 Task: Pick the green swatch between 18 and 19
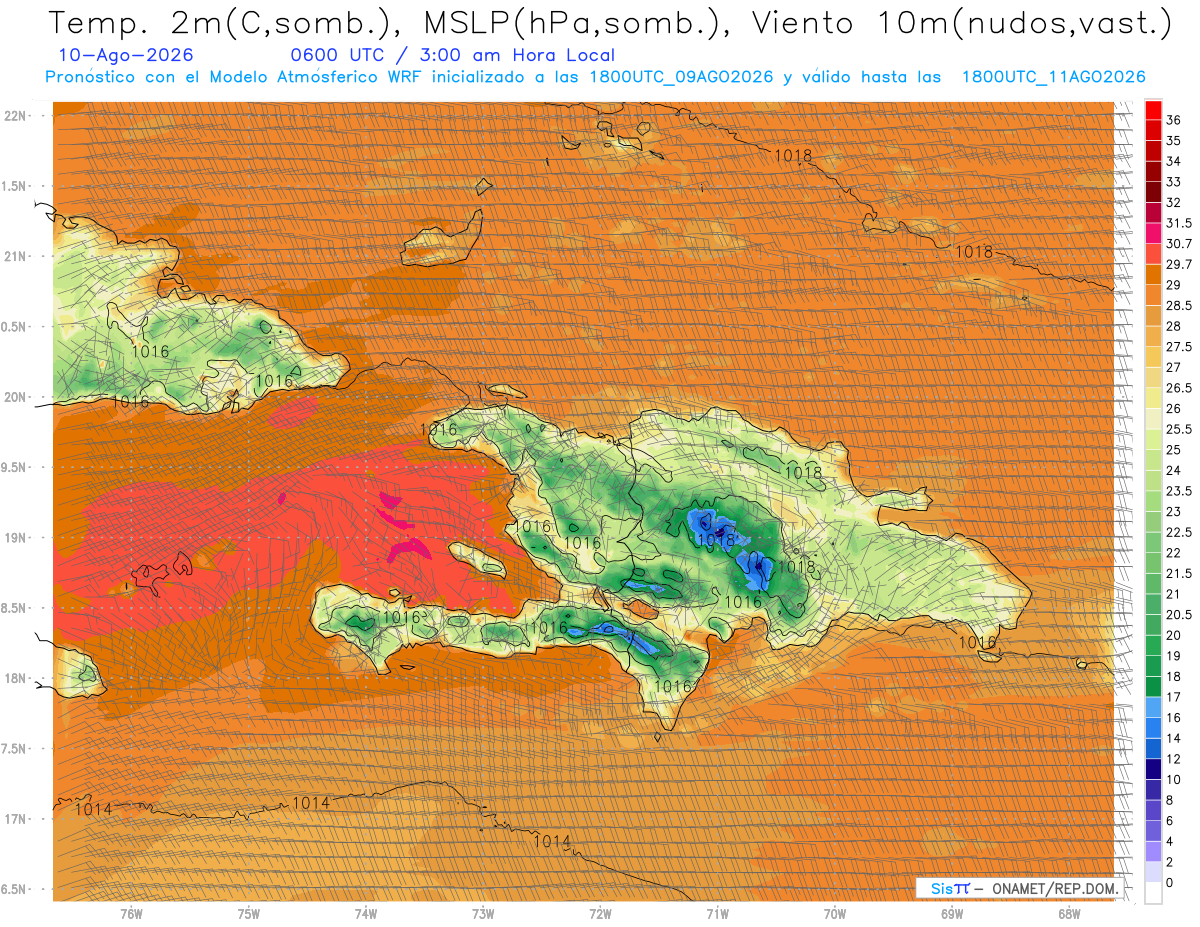click(x=1153, y=666)
